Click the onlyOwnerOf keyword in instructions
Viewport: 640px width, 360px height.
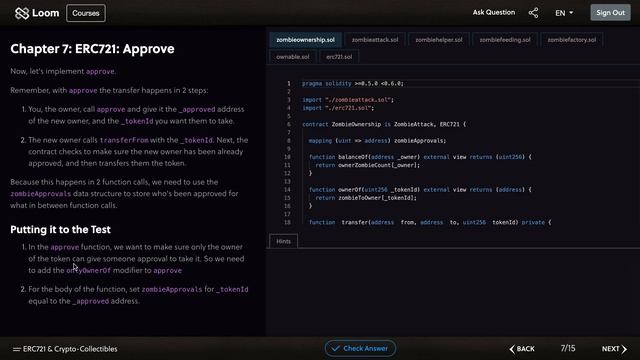coord(89,270)
